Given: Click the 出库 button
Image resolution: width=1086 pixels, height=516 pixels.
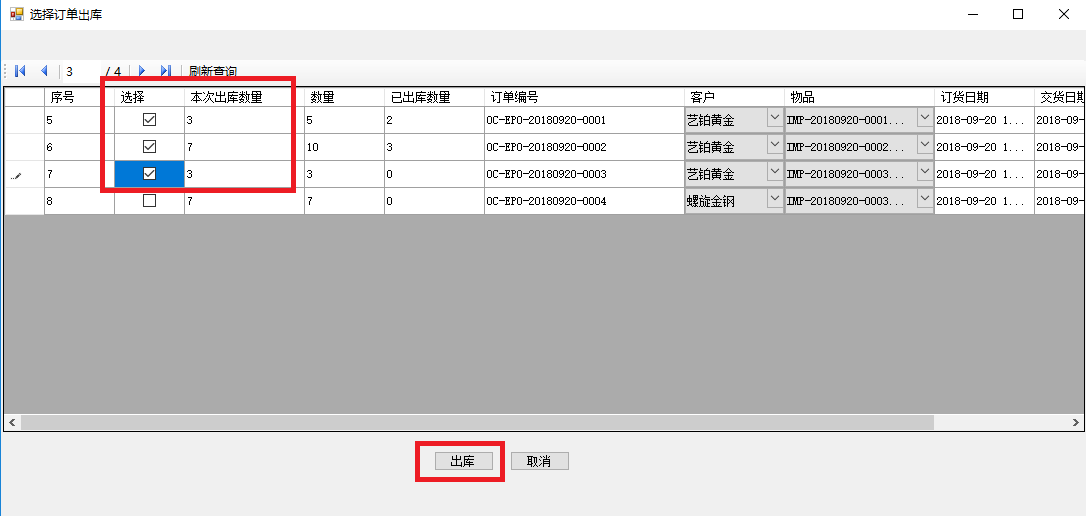Looking at the screenshot, I should 463,461.
